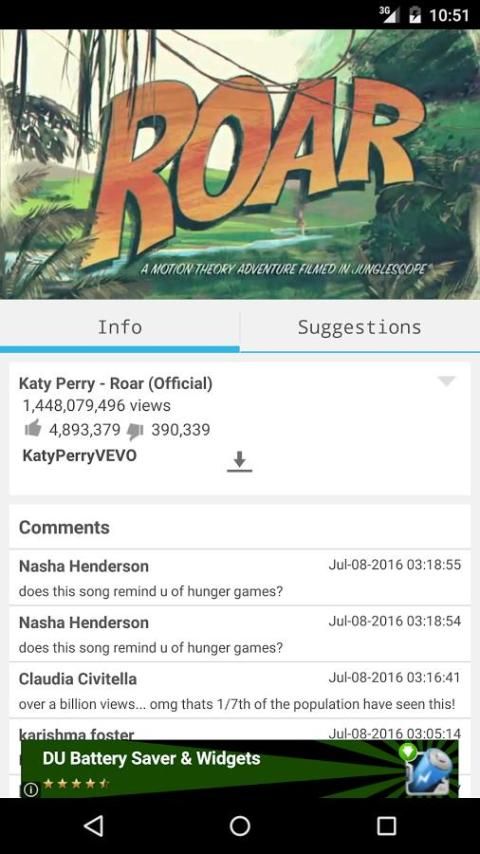Expand video details with gray triangle

[446, 381]
